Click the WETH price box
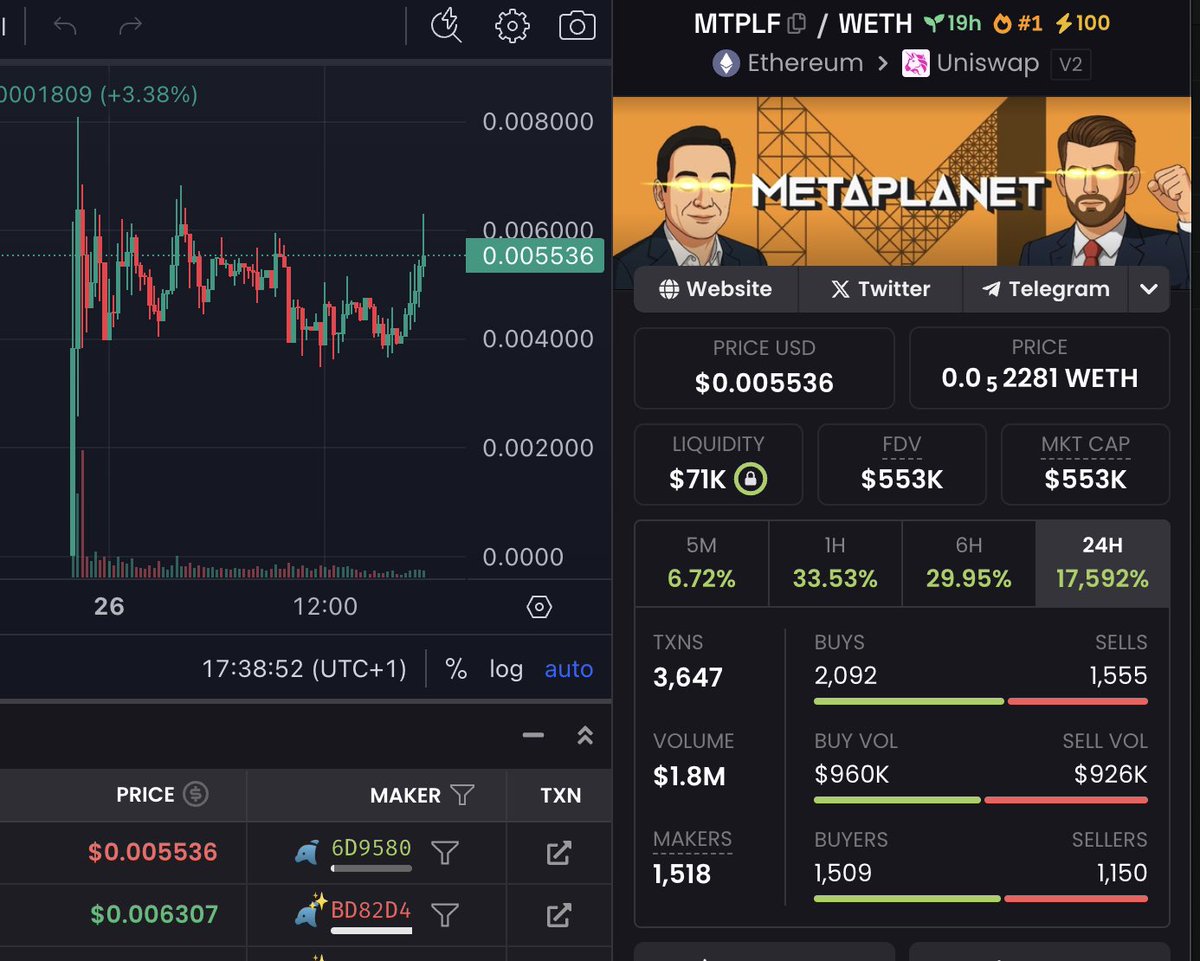 pos(1039,367)
